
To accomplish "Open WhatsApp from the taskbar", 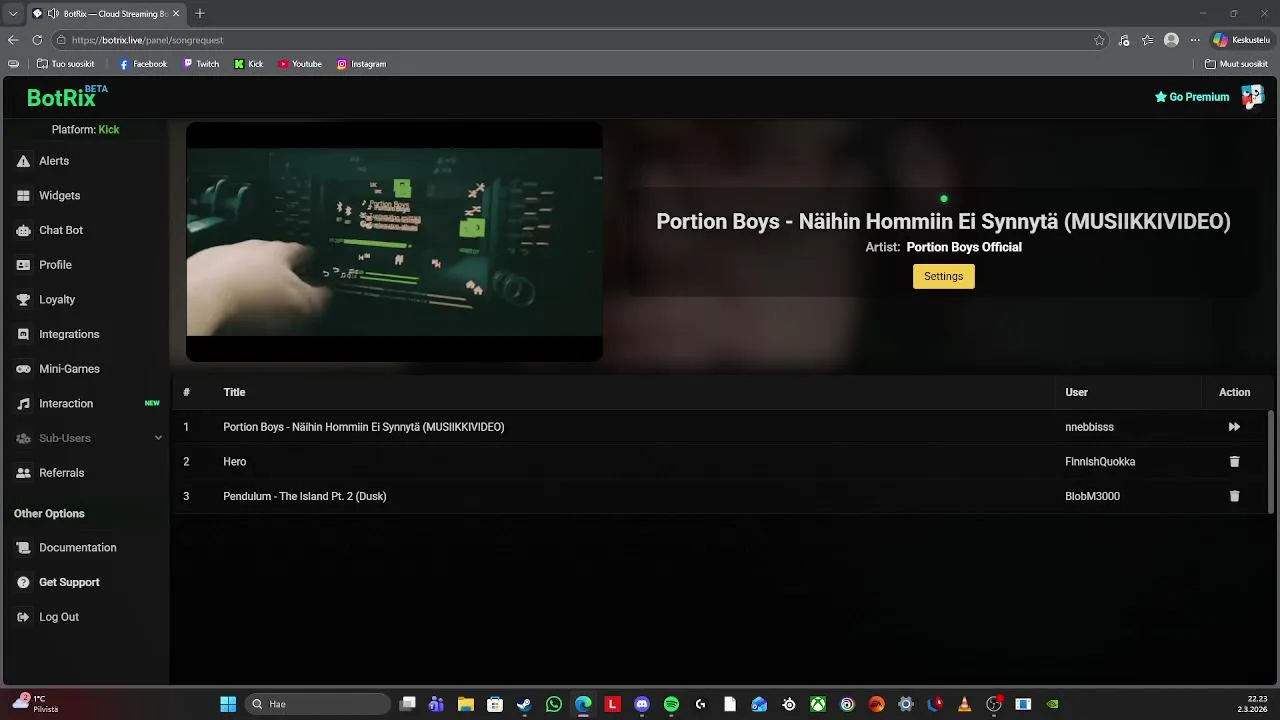I will (x=554, y=704).
